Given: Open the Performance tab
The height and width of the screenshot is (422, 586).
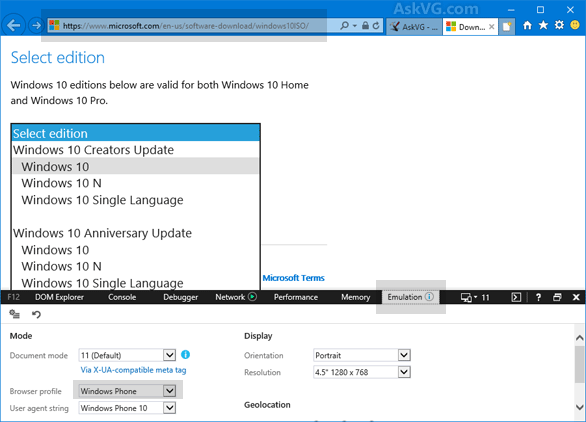Looking at the screenshot, I should click(296, 297).
